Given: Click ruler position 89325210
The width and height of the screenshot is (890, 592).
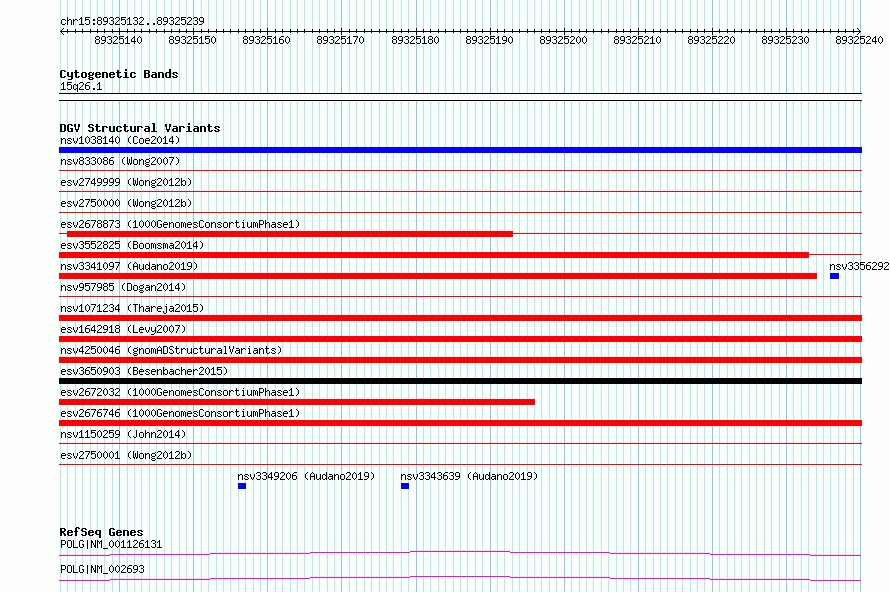Looking at the screenshot, I should (x=637, y=40).
